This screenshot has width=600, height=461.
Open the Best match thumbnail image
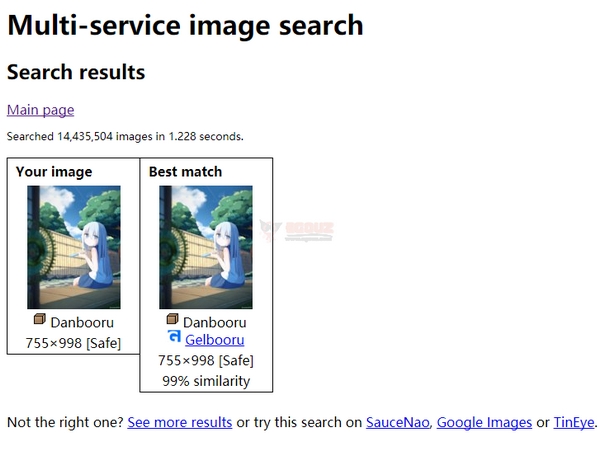[x=205, y=247]
